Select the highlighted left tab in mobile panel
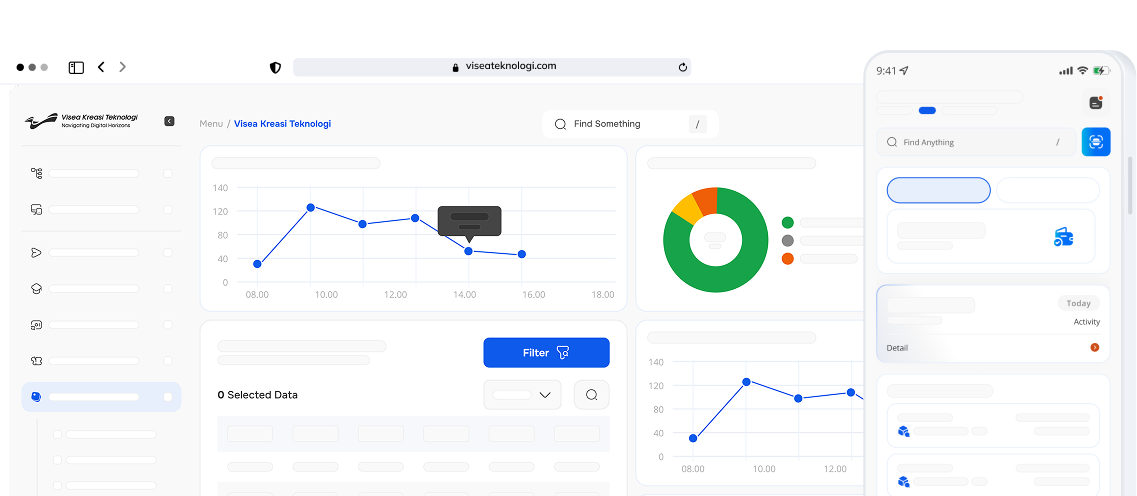Image resolution: width=1137 pixels, height=496 pixels. tap(938, 190)
